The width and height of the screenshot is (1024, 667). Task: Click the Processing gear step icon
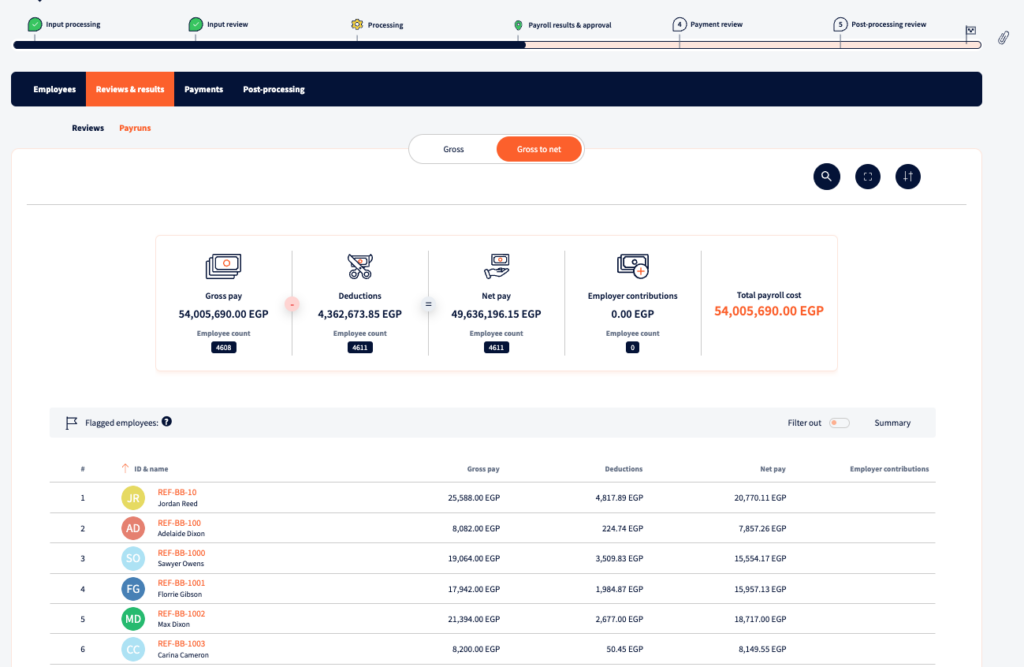(357, 24)
